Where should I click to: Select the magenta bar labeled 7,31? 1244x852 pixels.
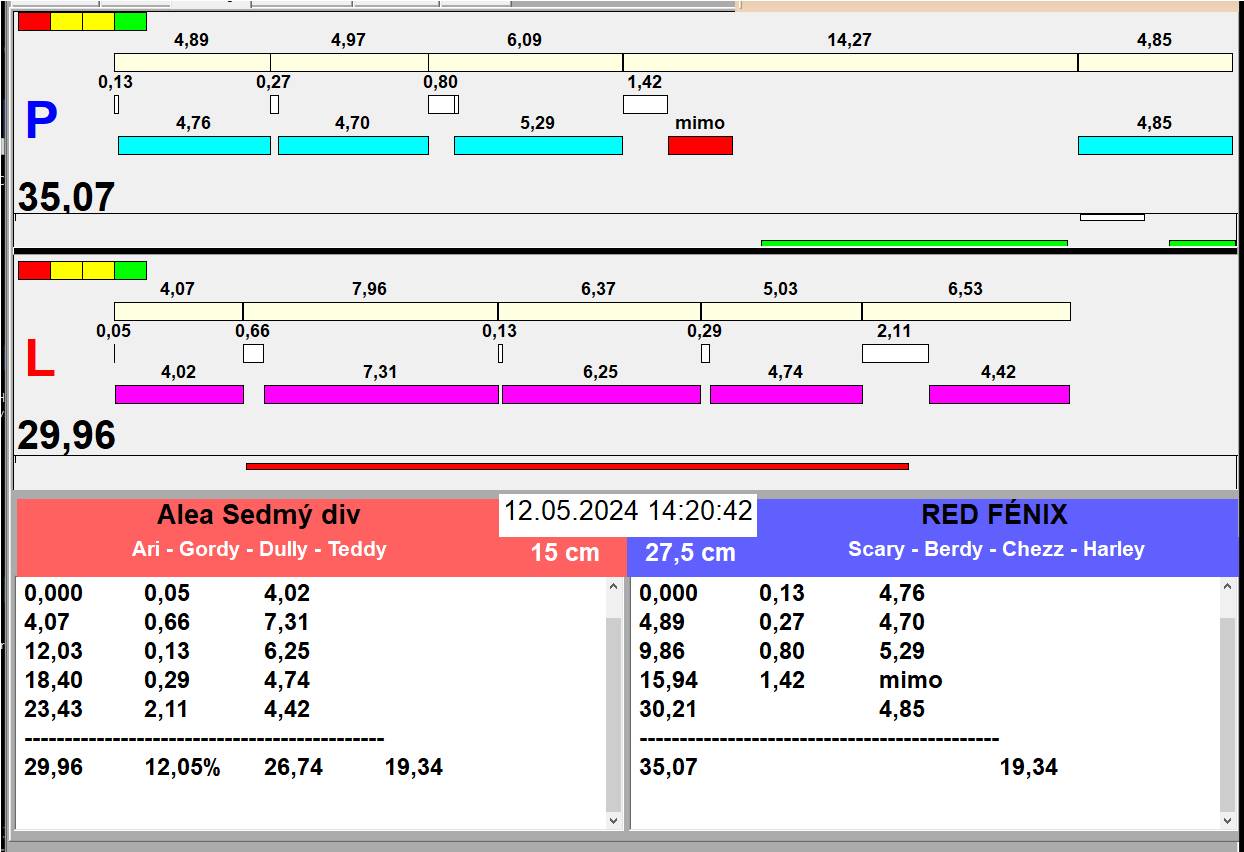[381, 394]
